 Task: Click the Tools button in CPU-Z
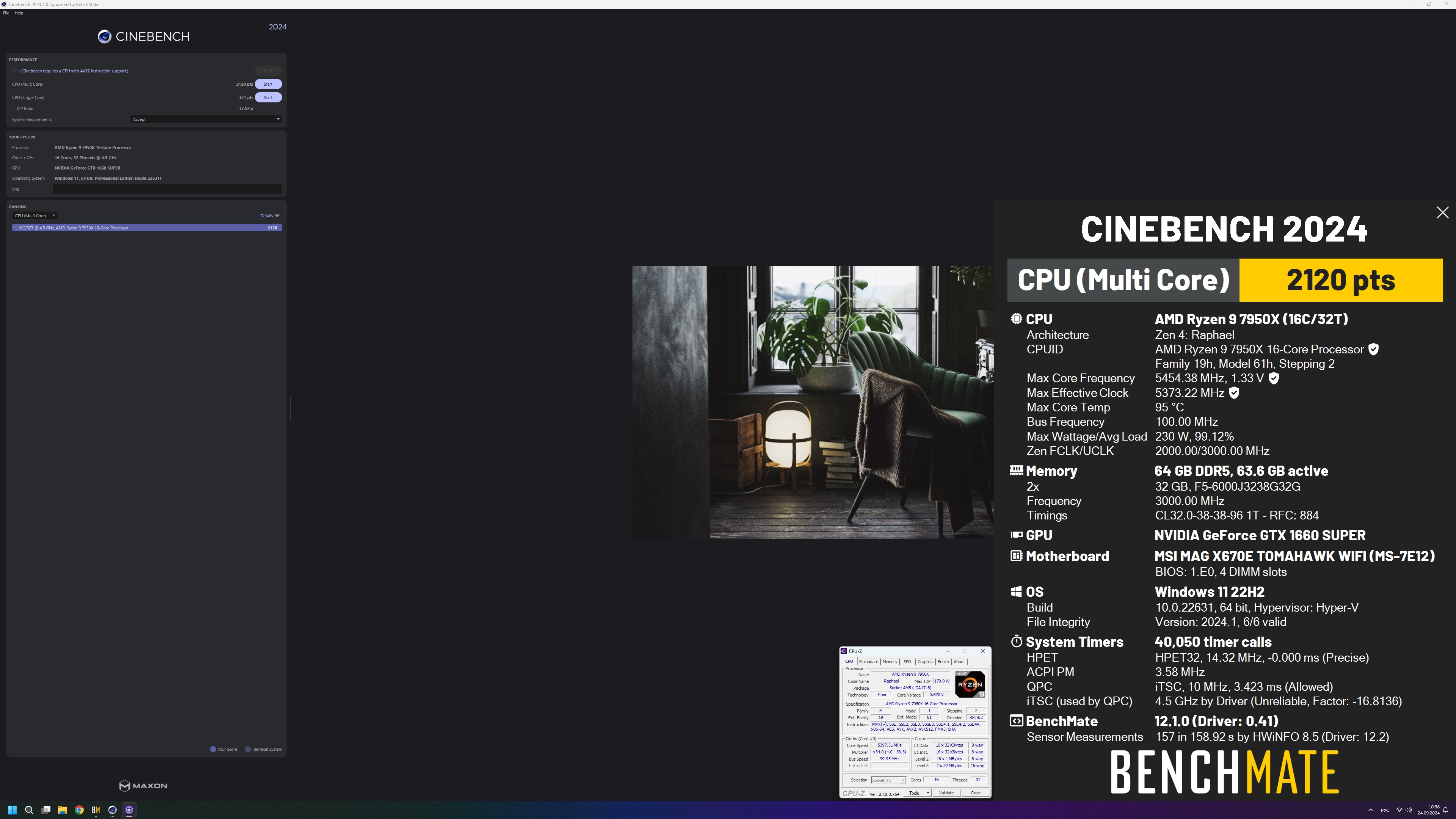click(x=913, y=793)
